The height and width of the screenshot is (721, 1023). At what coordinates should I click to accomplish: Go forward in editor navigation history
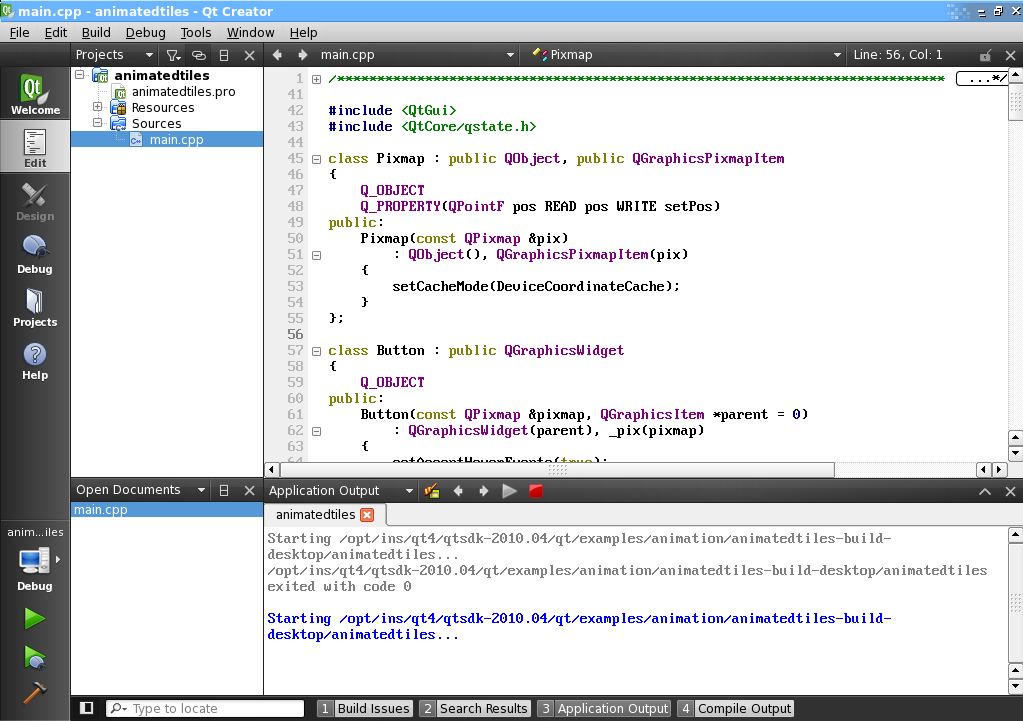(302, 55)
